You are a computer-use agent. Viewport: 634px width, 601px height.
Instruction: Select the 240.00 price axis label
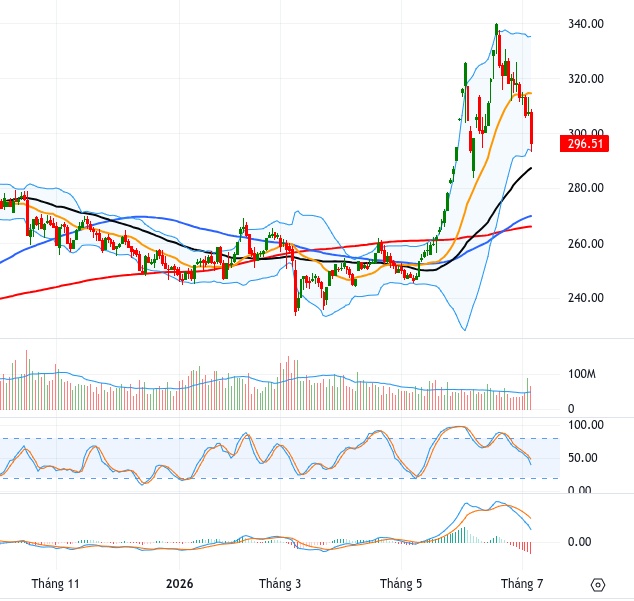pyautogui.click(x=586, y=298)
